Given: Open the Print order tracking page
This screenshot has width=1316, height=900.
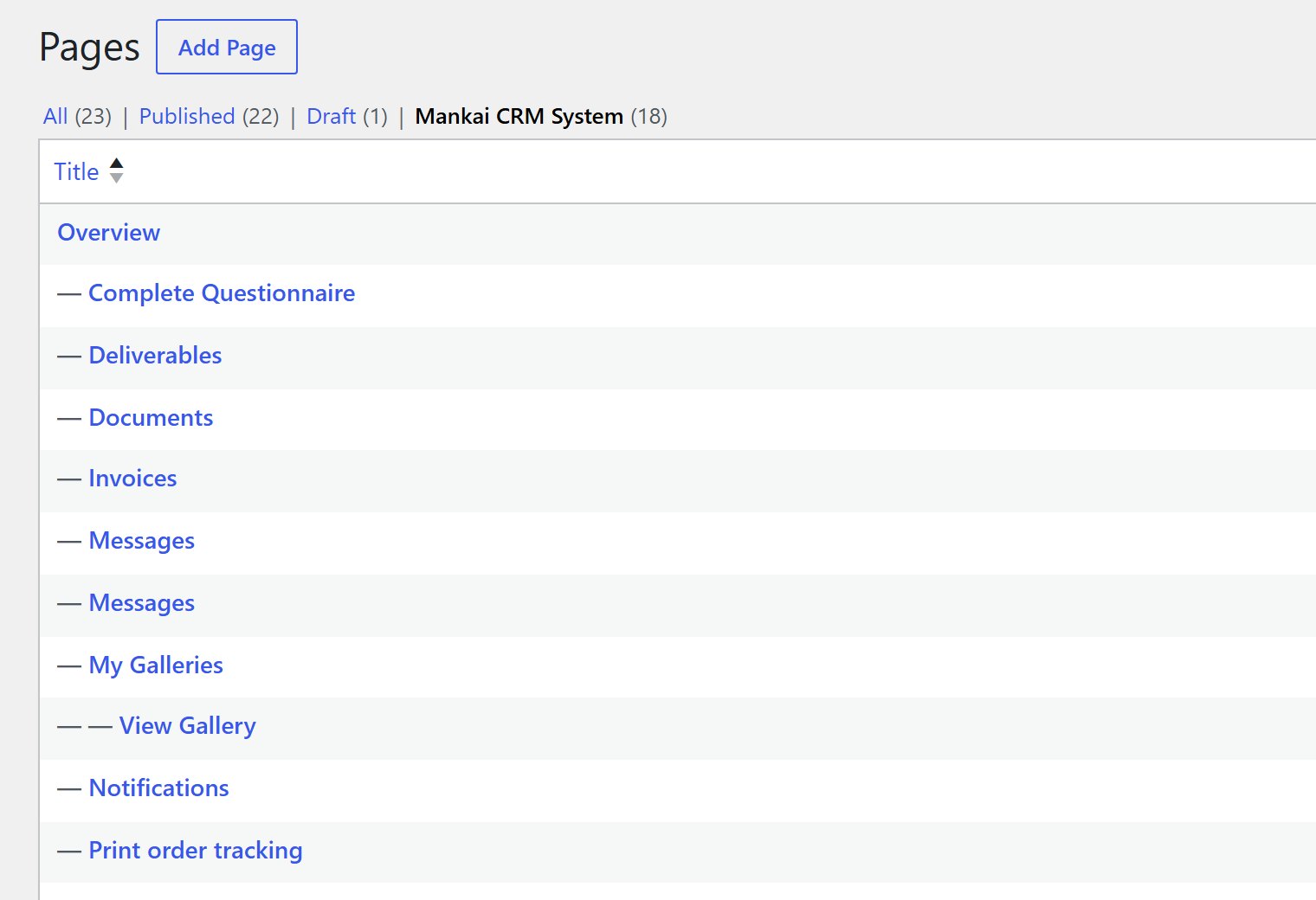Looking at the screenshot, I should tap(196, 851).
